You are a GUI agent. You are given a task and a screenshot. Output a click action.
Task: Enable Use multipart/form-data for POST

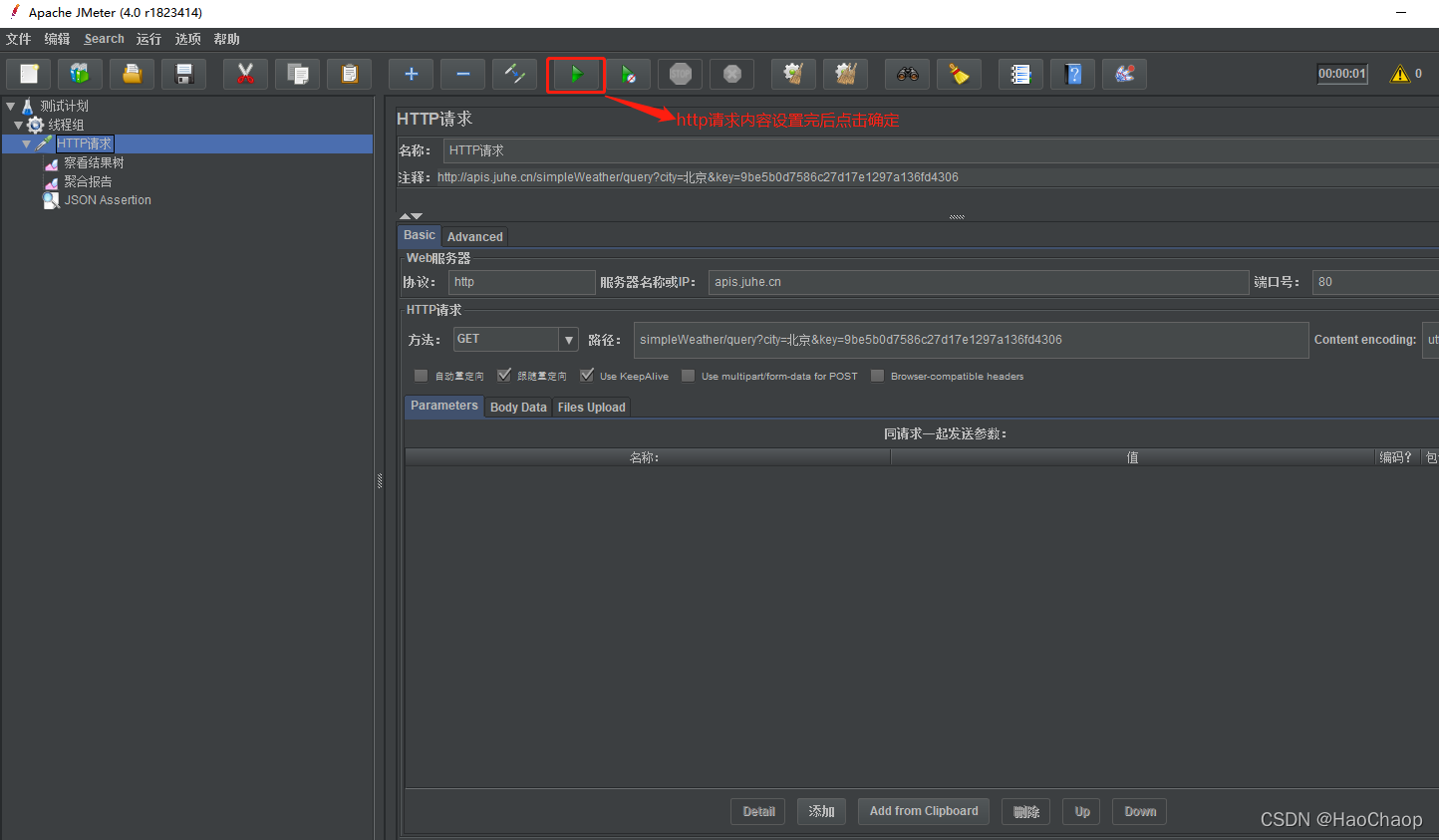pos(689,376)
